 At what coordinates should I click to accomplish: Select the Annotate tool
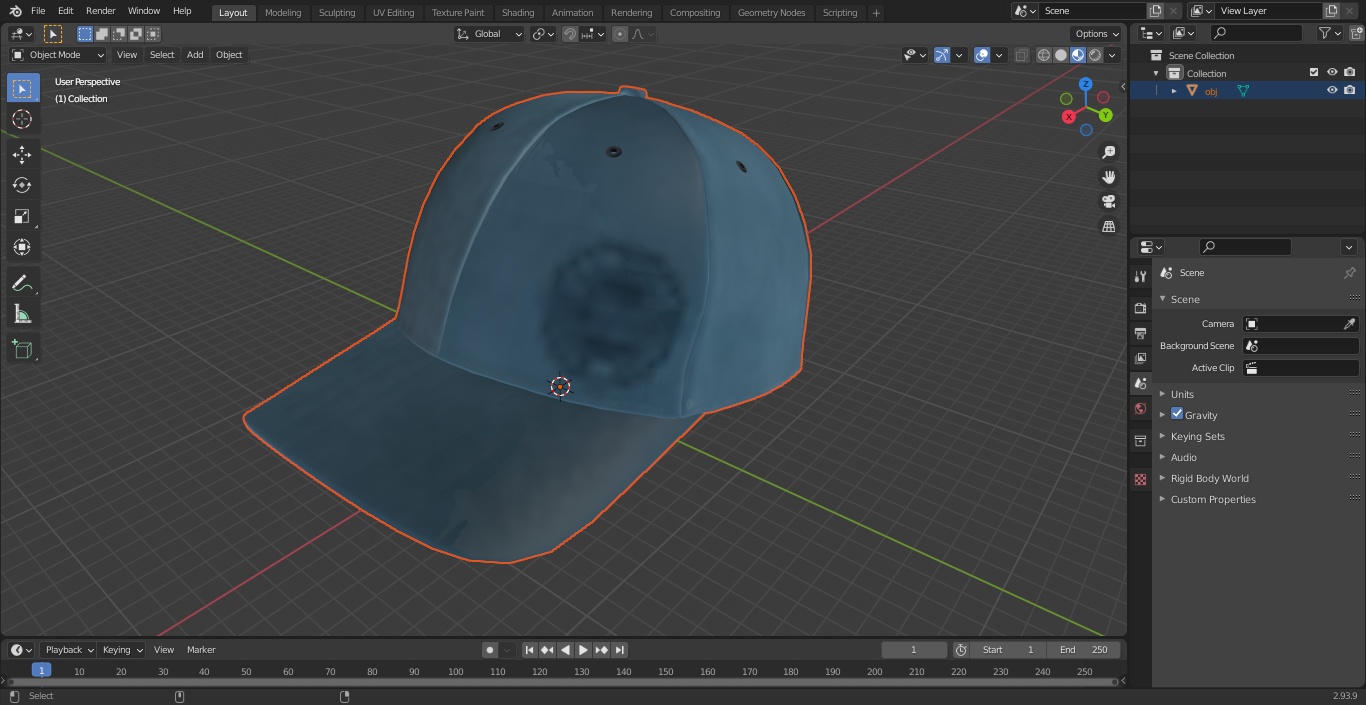tap(22, 284)
